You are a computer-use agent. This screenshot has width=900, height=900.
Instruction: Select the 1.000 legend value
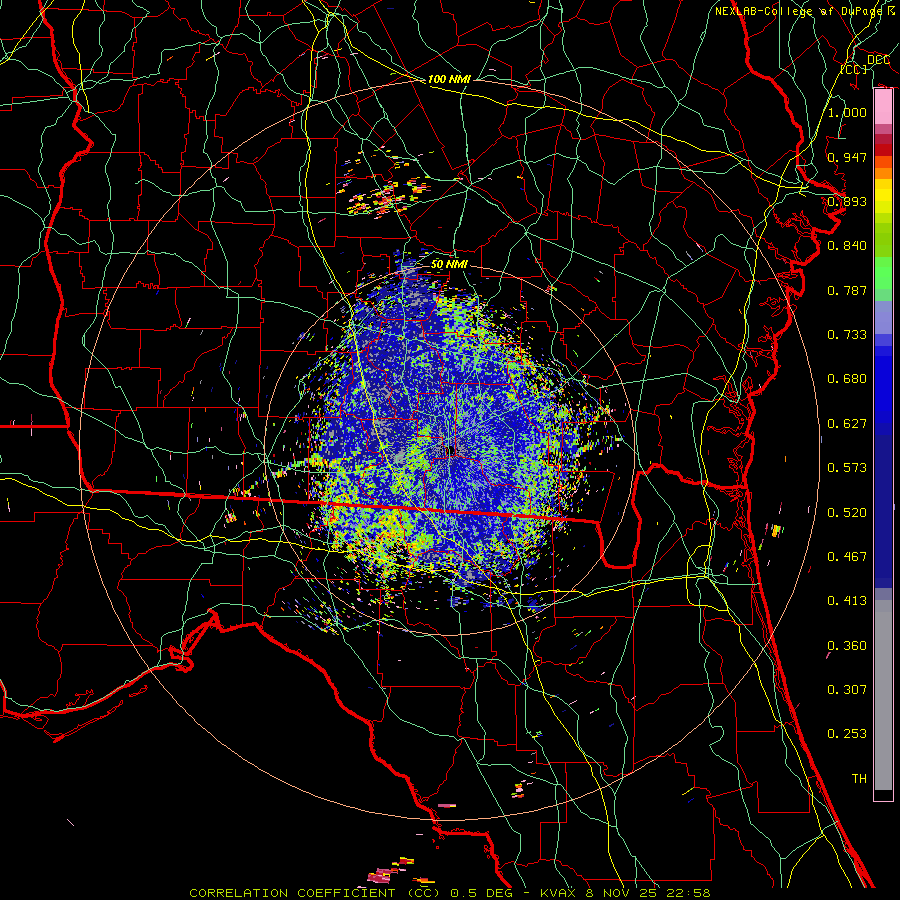click(x=847, y=112)
